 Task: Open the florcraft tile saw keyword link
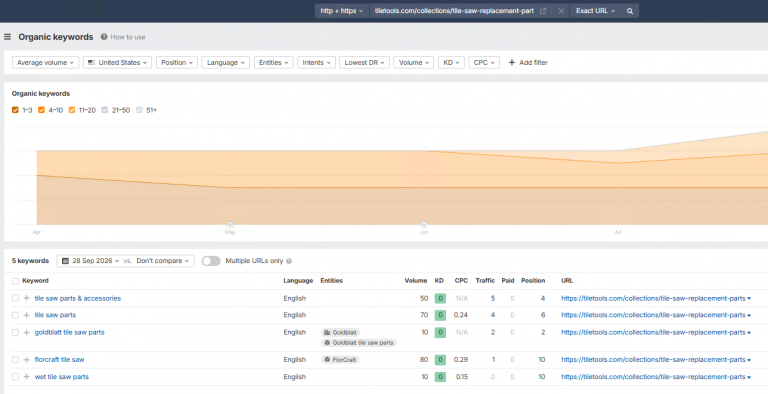pos(59,360)
